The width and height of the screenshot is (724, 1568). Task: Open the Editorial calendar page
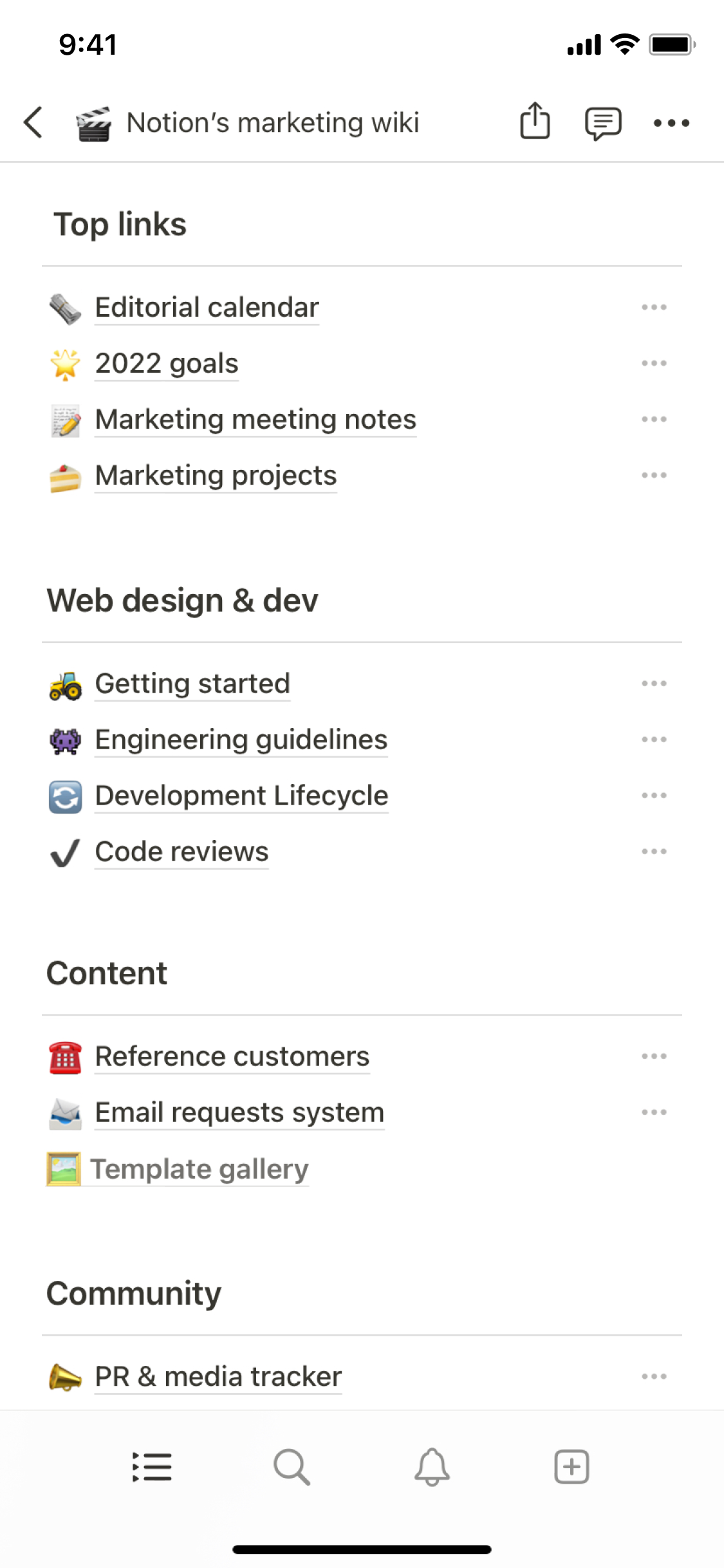click(x=207, y=308)
